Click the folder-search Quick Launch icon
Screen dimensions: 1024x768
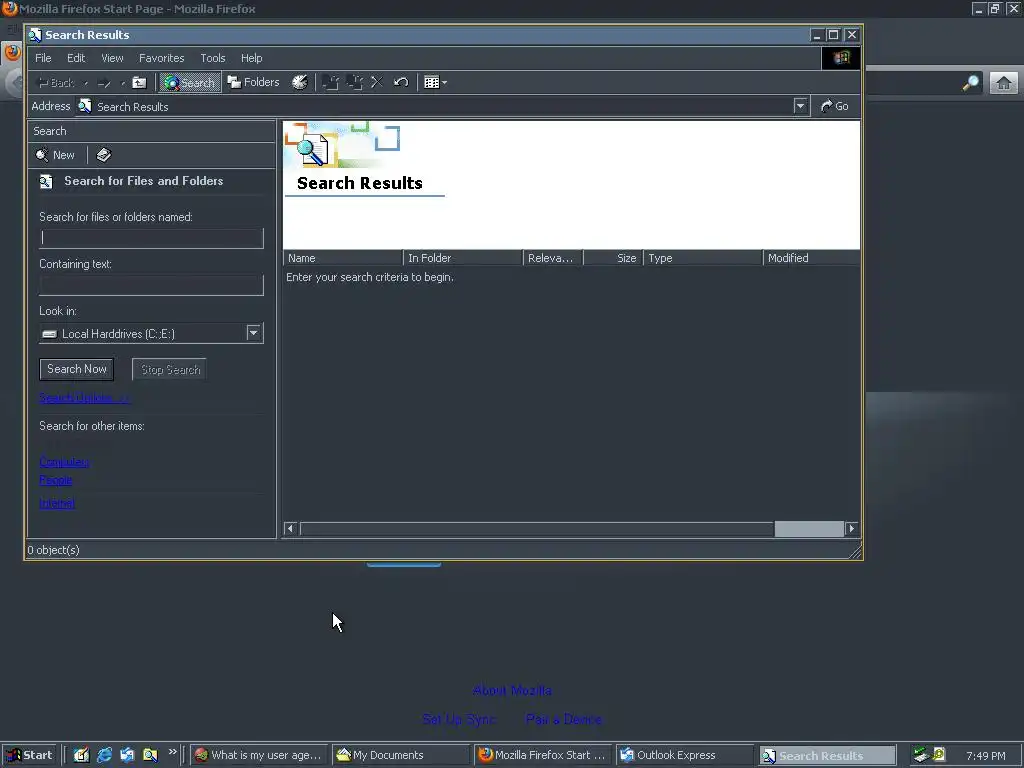point(150,755)
